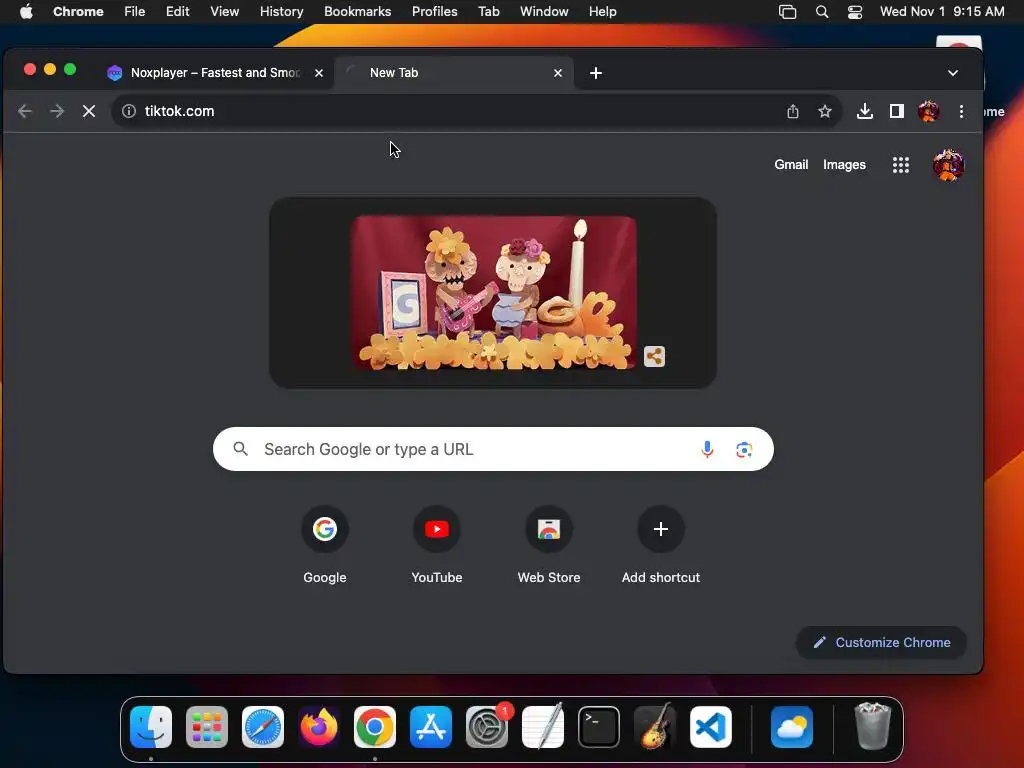This screenshot has width=1024, height=768.
Task: Start voice search with microphone
Action: click(x=707, y=449)
